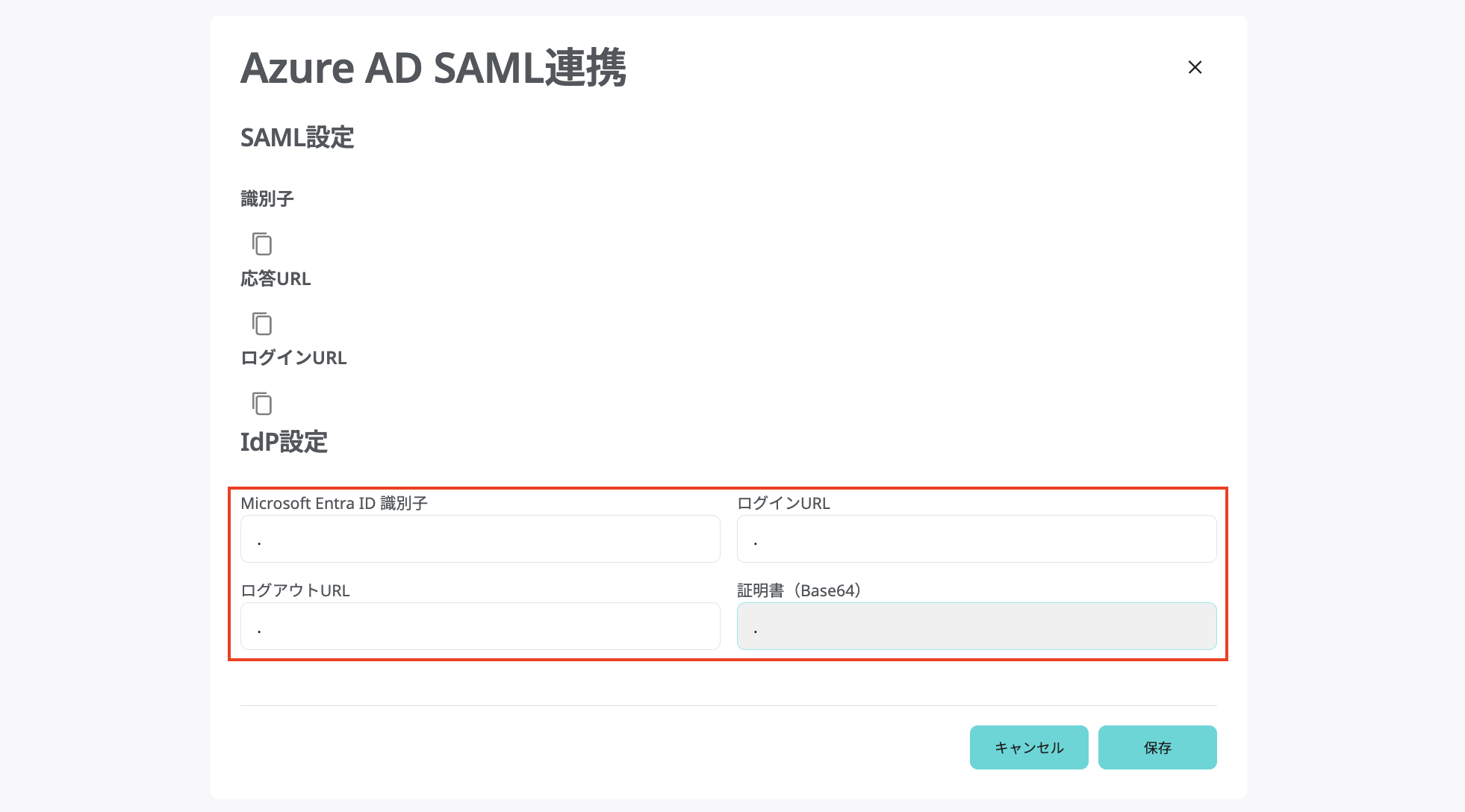Screen dimensions: 1465x812
Task: Click the 応答URL label text
Action: click(276, 278)
